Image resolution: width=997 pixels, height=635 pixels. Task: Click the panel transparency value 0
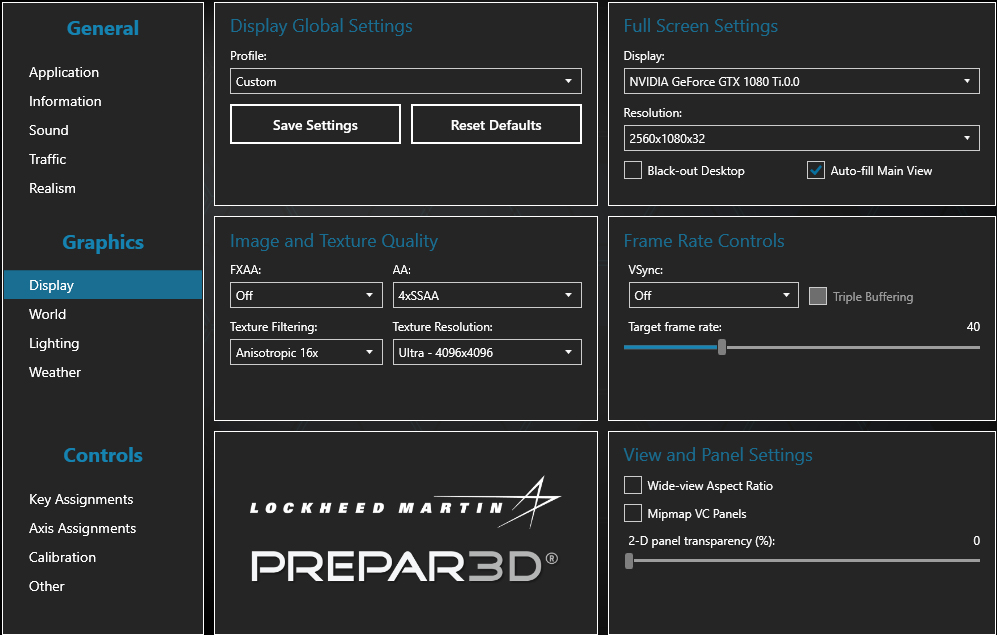(x=977, y=541)
